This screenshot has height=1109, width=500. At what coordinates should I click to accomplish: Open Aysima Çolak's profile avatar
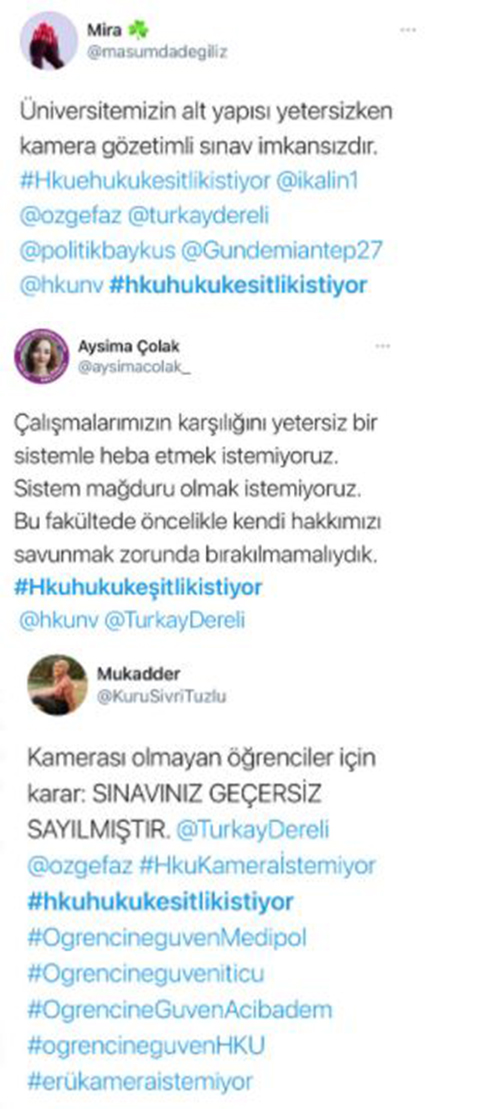pyautogui.click(x=42, y=356)
